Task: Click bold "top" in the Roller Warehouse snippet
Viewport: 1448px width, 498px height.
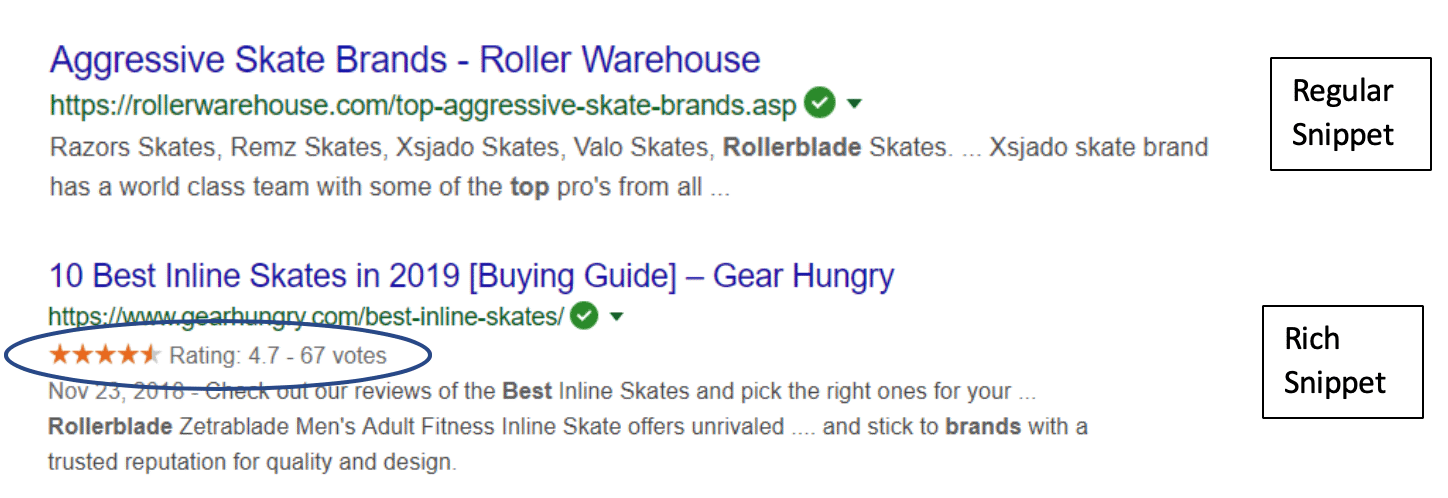Action: click(x=529, y=187)
